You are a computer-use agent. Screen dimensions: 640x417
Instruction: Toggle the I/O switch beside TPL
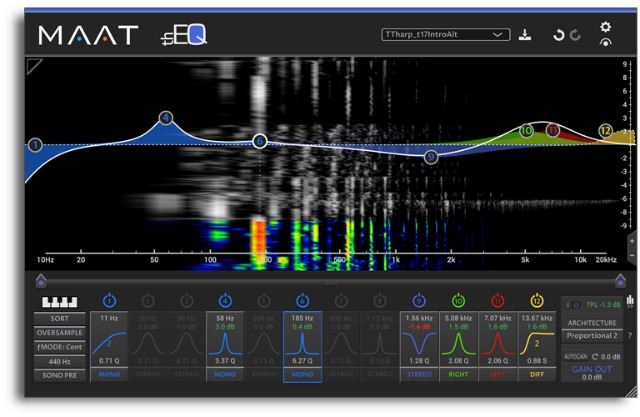click(573, 305)
